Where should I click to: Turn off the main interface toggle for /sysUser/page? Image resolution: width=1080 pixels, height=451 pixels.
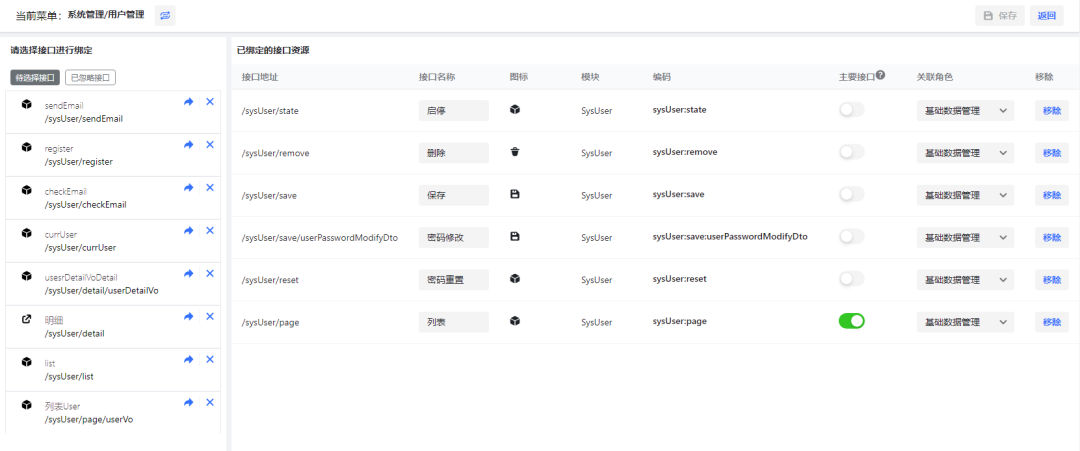coord(852,321)
